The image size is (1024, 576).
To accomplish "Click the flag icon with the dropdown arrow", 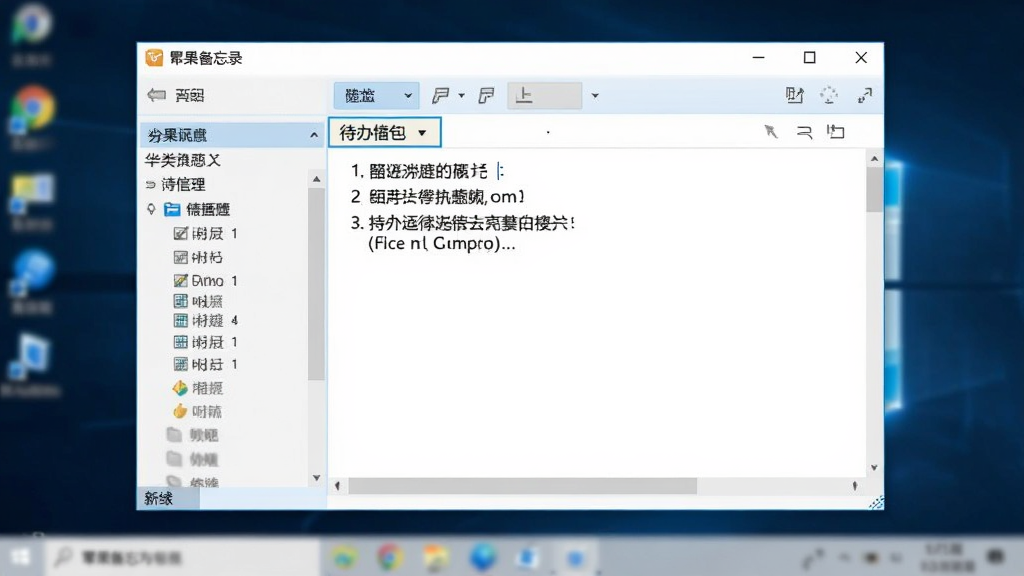I will pyautogui.click(x=441, y=96).
